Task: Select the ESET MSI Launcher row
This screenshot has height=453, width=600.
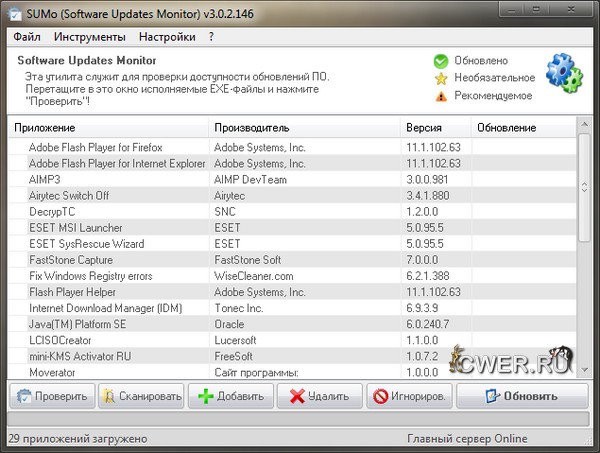Action: point(292,228)
